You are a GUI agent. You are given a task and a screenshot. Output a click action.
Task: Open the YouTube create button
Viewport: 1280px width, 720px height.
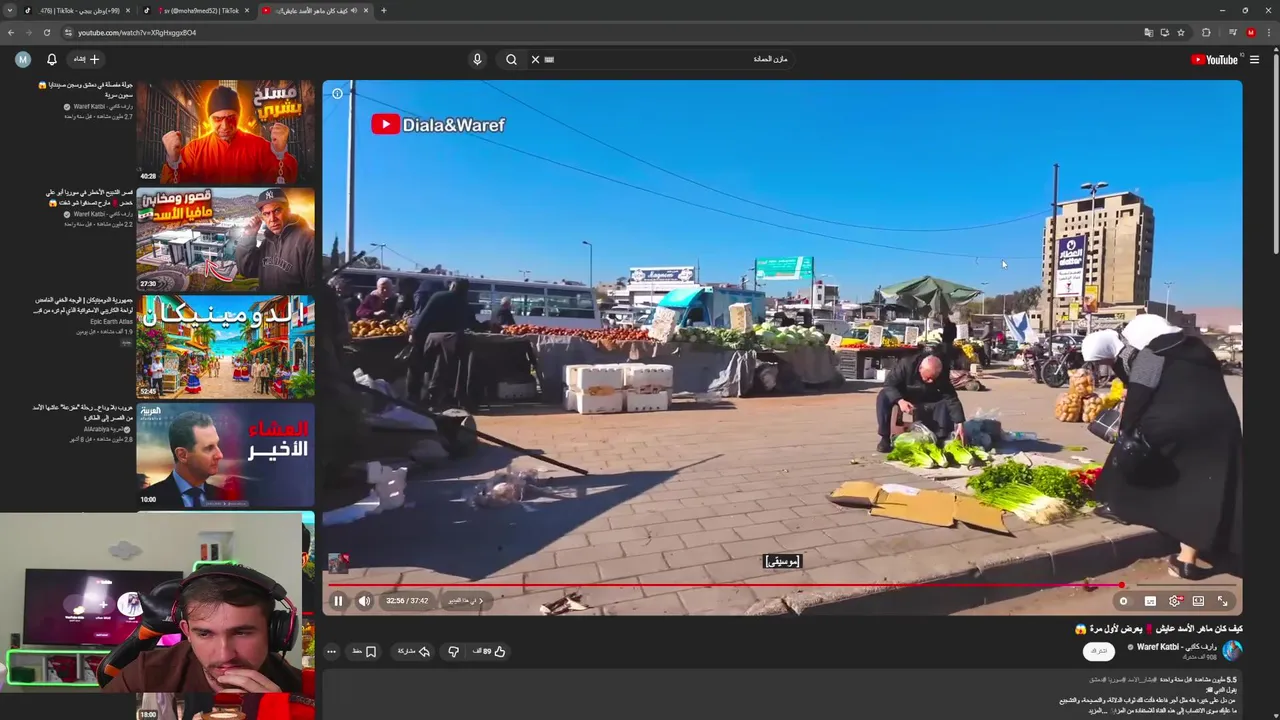tap(87, 59)
